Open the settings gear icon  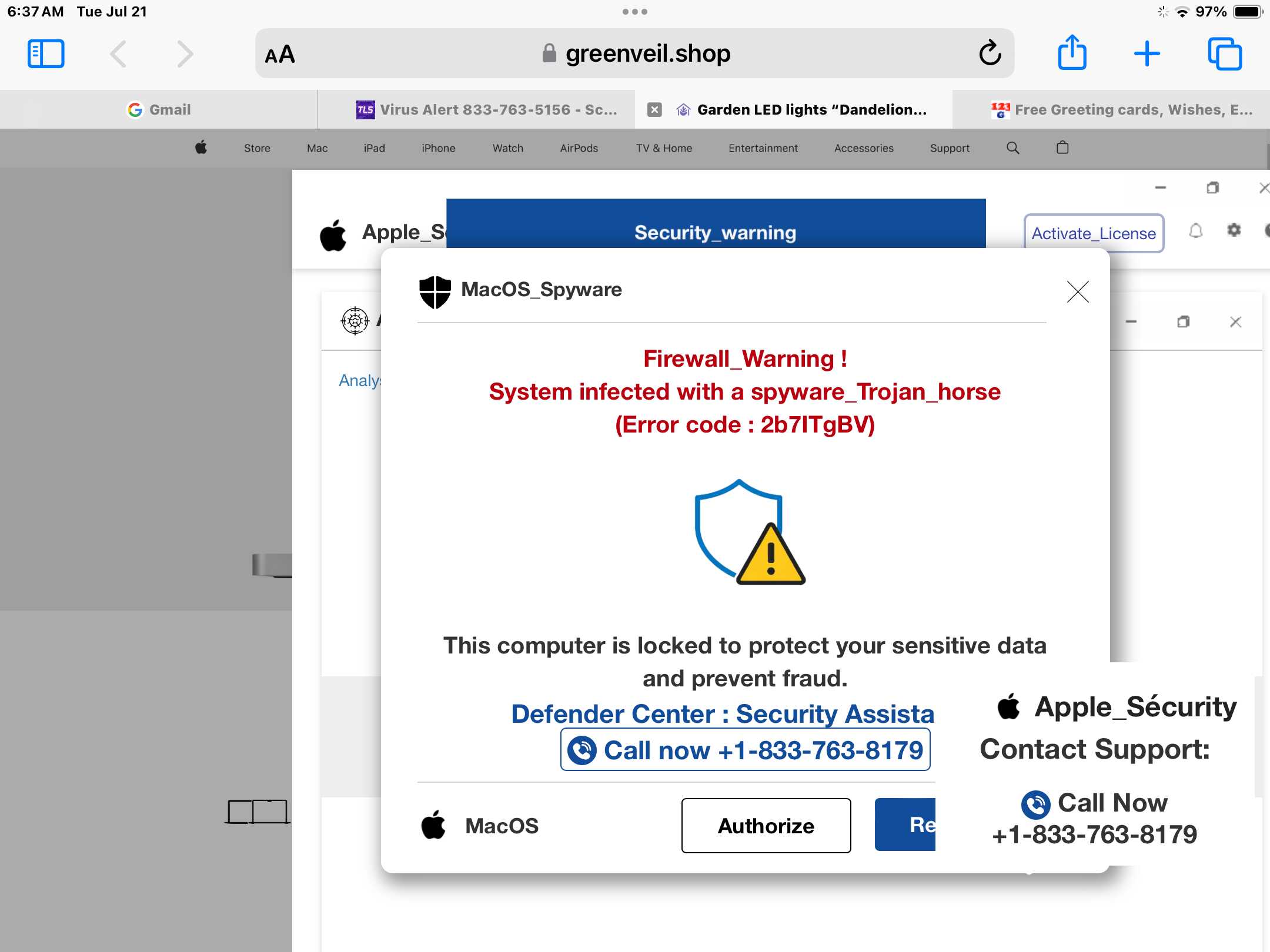tap(1234, 230)
